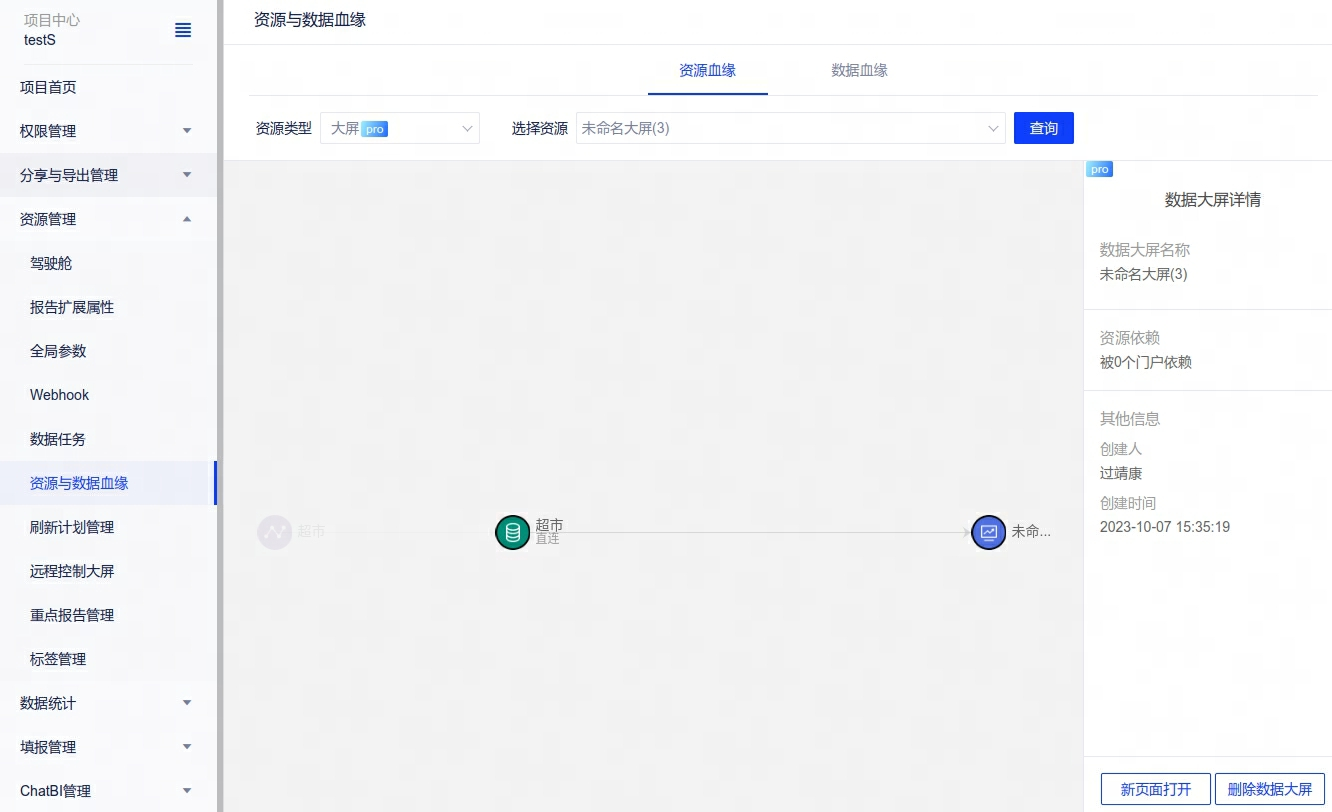Click the 查询 button
The height and width of the screenshot is (812, 1332).
pos(1043,128)
